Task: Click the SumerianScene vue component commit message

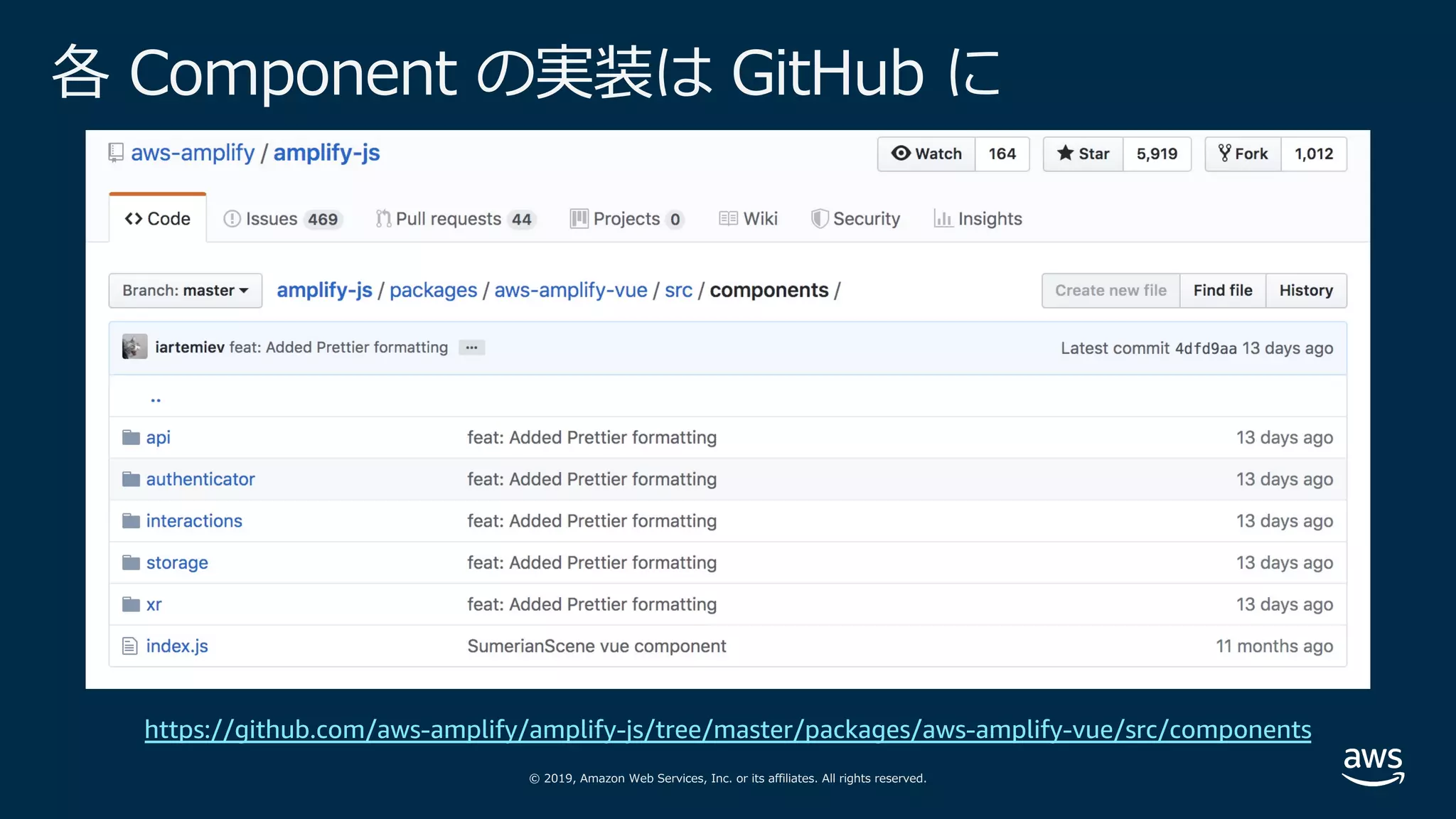Action: coord(596,646)
